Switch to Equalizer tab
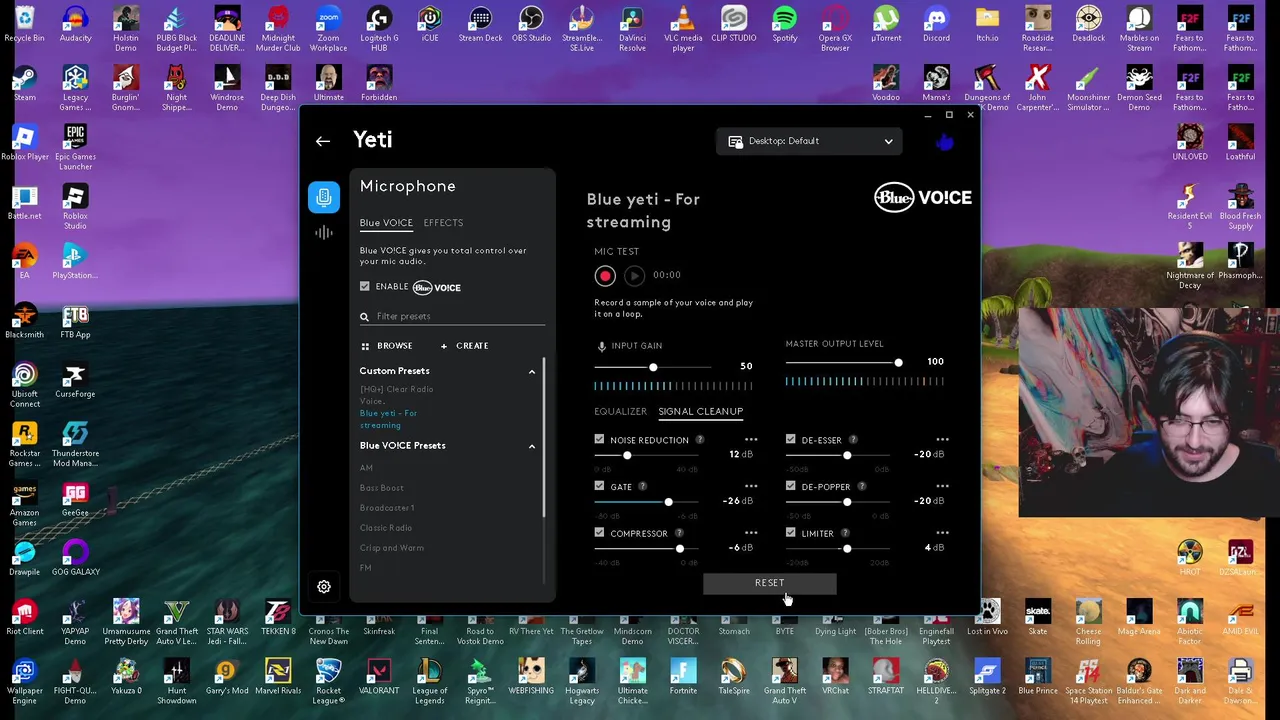Image resolution: width=1280 pixels, height=720 pixels. pyautogui.click(x=620, y=412)
